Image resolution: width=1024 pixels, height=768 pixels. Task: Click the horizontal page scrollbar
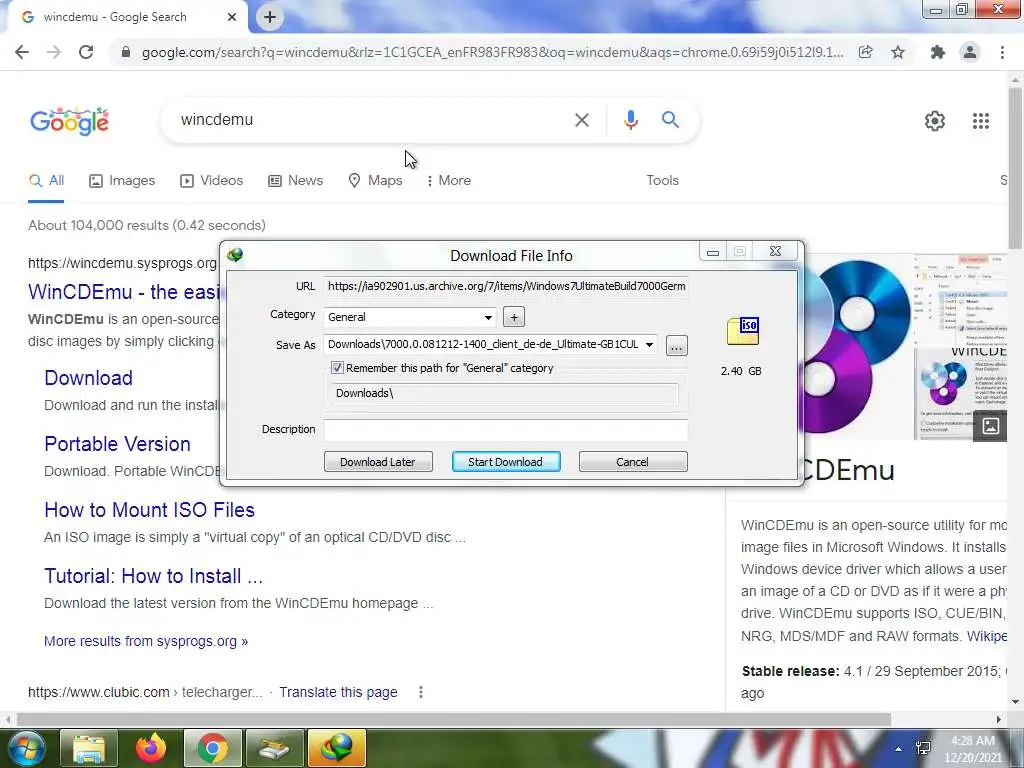click(x=454, y=720)
